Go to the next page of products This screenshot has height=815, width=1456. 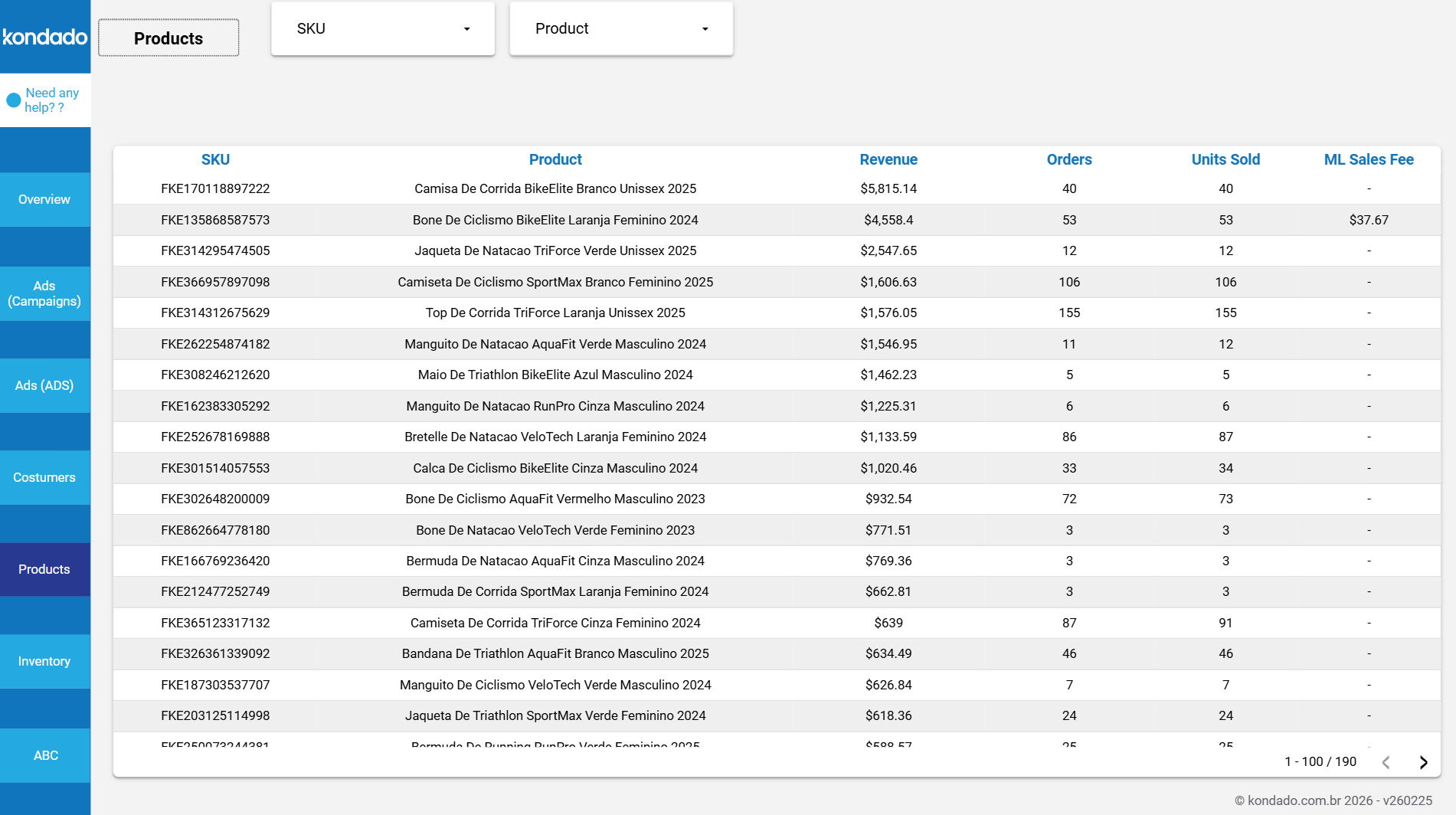[1424, 762]
